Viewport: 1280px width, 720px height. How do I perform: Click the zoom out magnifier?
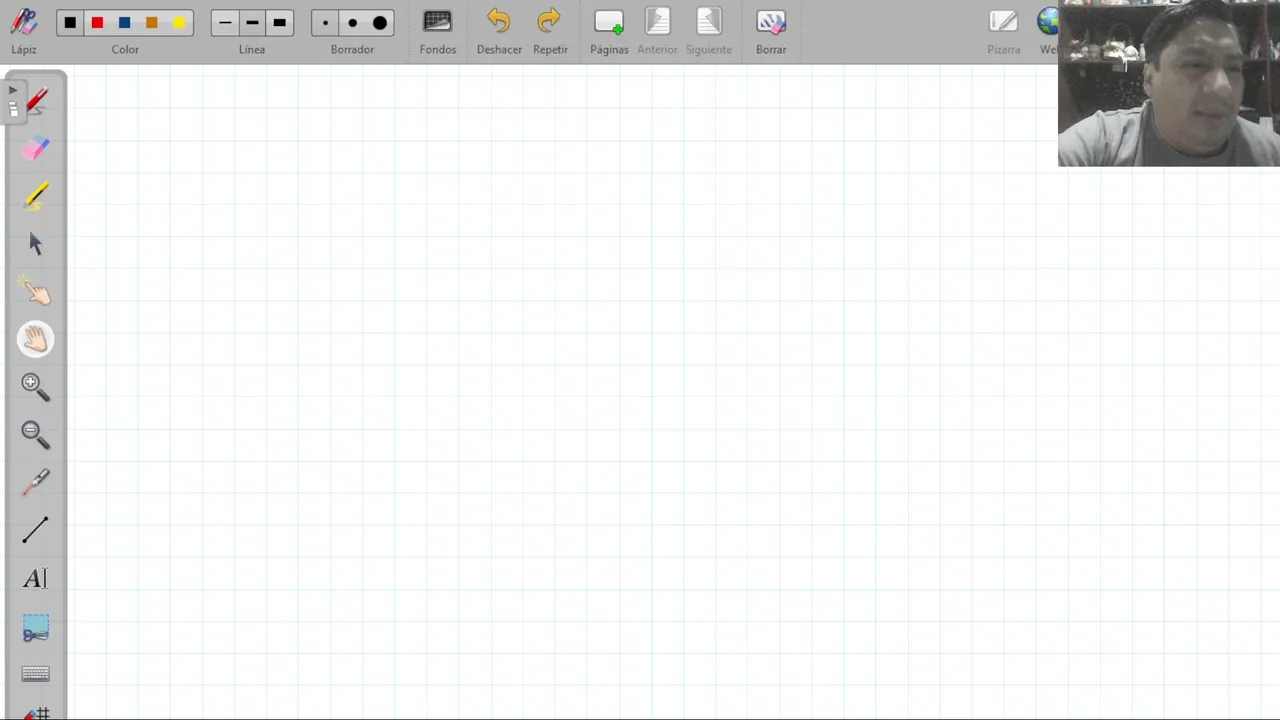[35, 434]
